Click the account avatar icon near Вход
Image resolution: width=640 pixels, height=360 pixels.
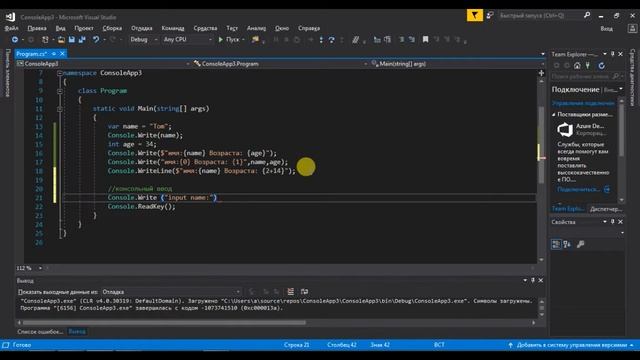pos(632,29)
